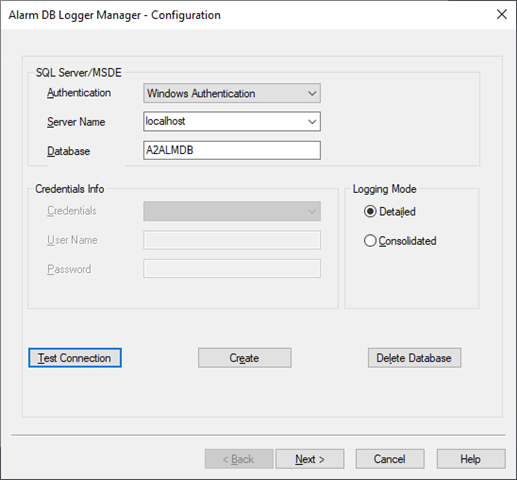
Task: Select Detailed logging mode
Action: [x=370, y=212]
